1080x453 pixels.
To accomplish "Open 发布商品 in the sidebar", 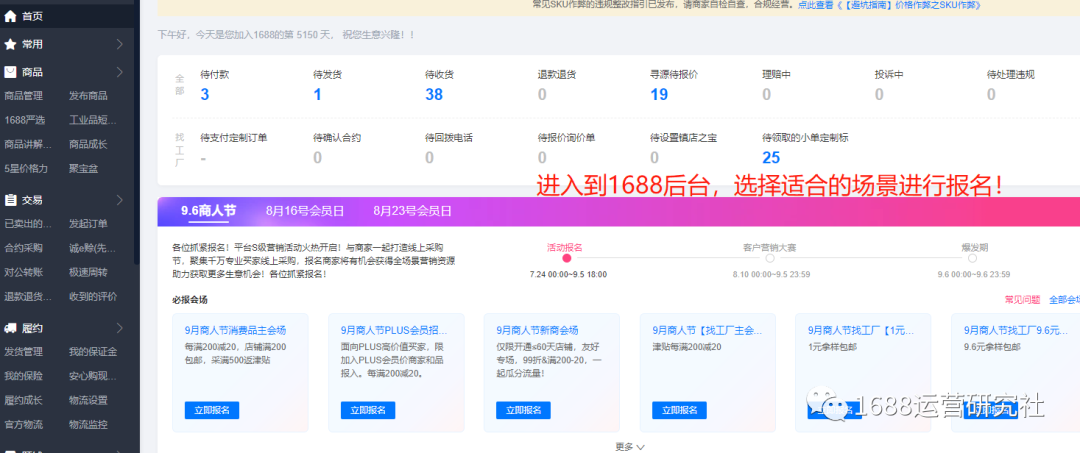I will (88, 96).
